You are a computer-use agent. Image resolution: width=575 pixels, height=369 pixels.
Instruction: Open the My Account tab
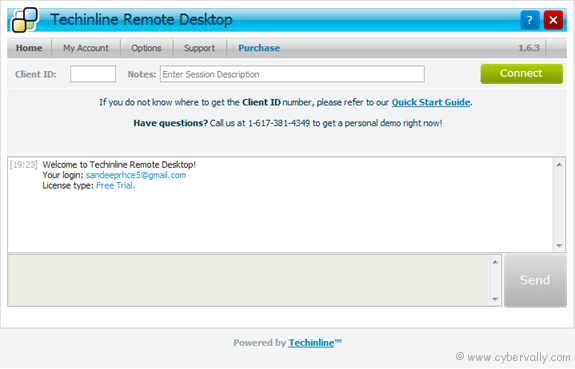[86, 48]
